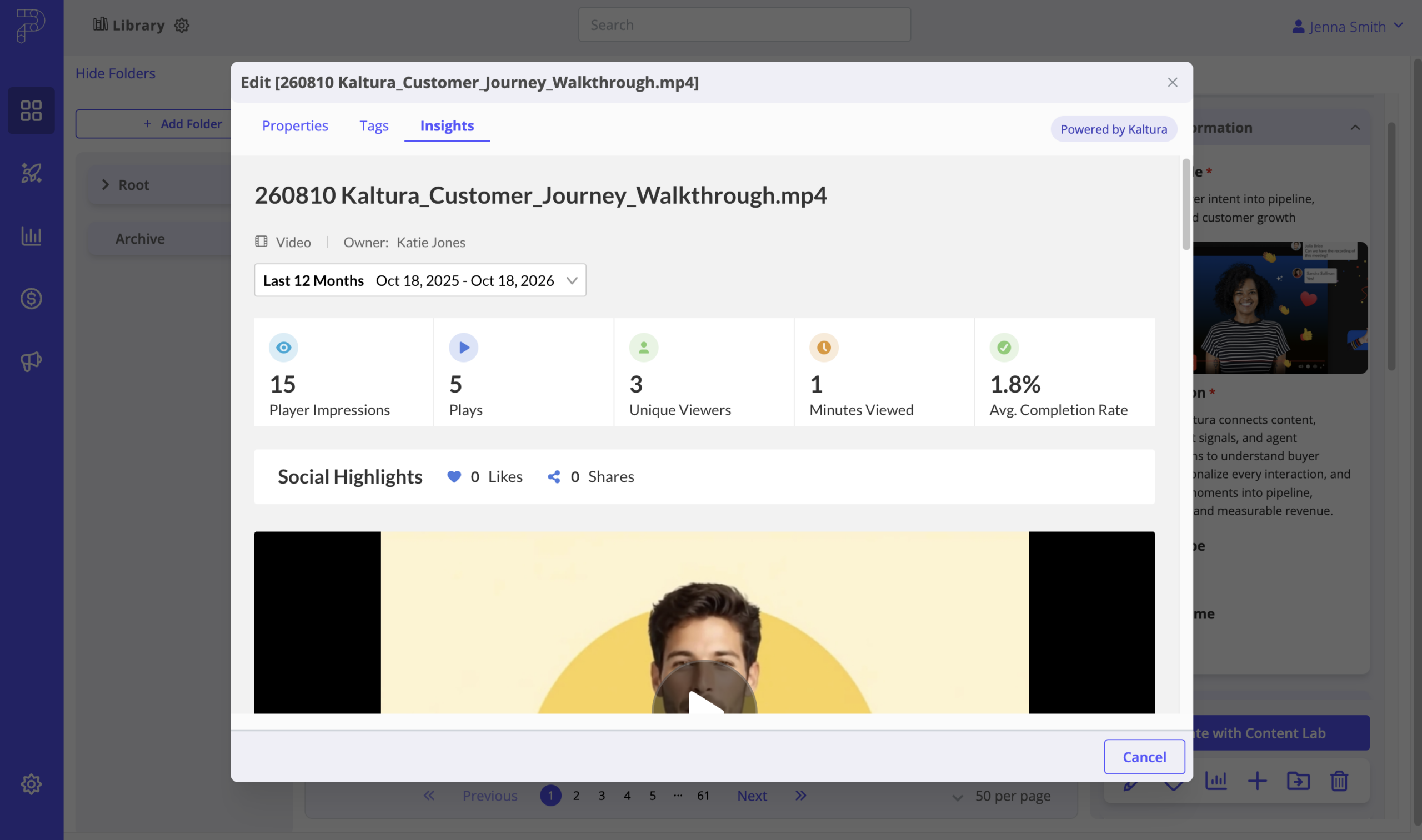
Task: Go to page 2
Action: click(x=576, y=796)
